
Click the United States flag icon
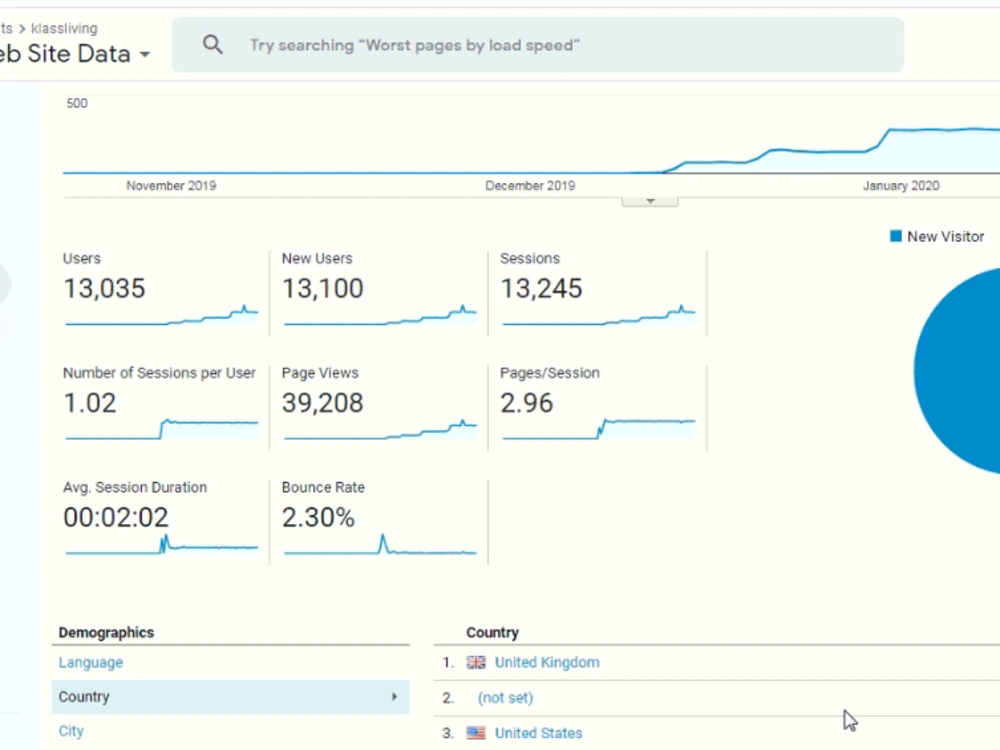(x=476, y=733)
